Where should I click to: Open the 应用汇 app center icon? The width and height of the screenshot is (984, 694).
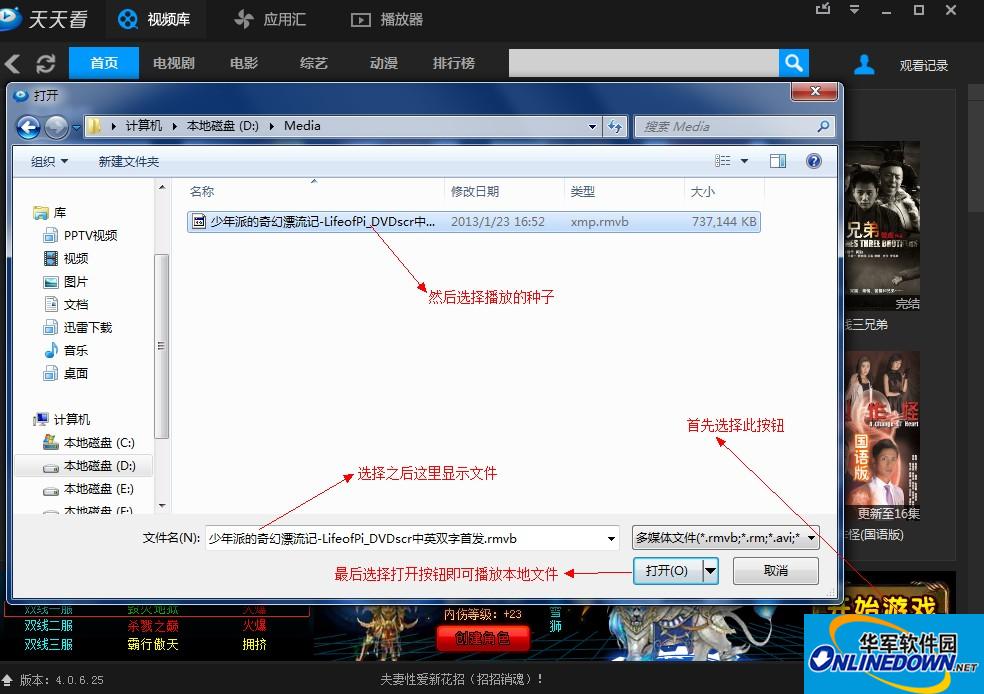click(245, 19)
